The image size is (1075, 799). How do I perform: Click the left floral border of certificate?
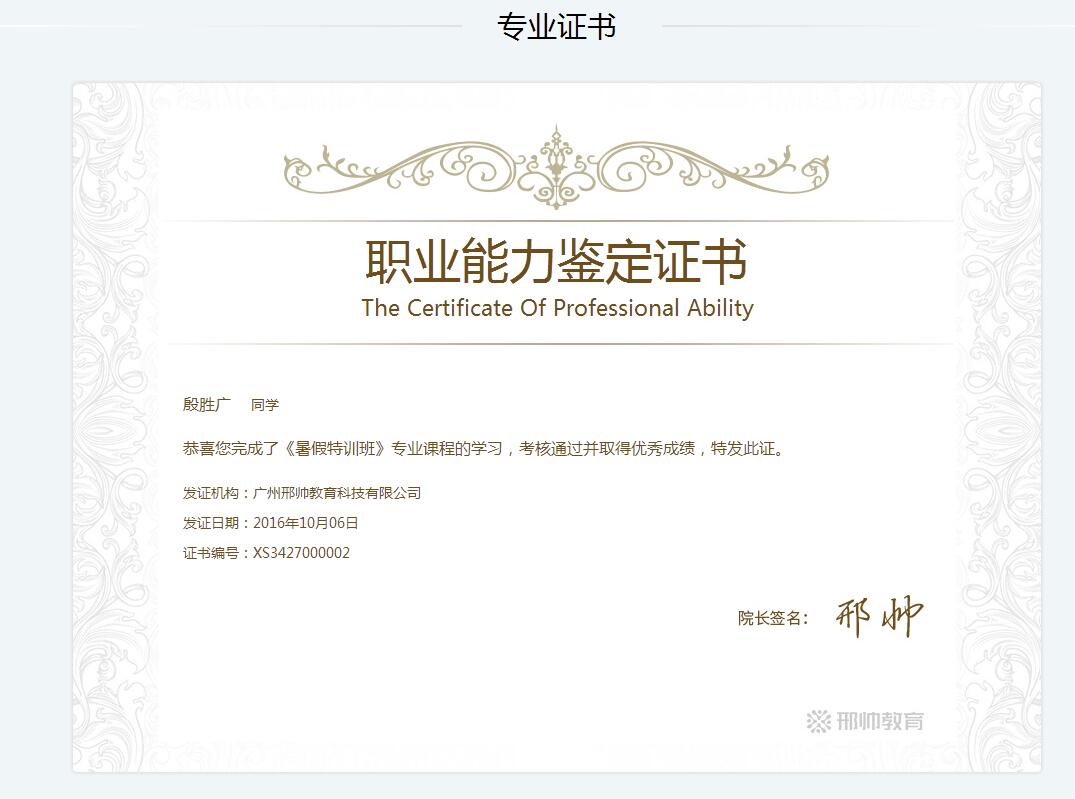[x=113, y=427]
